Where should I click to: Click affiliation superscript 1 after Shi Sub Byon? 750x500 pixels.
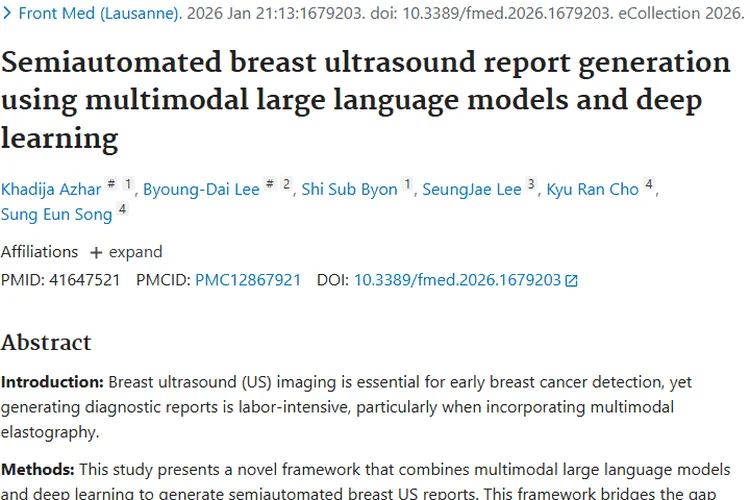click(407, 184)
